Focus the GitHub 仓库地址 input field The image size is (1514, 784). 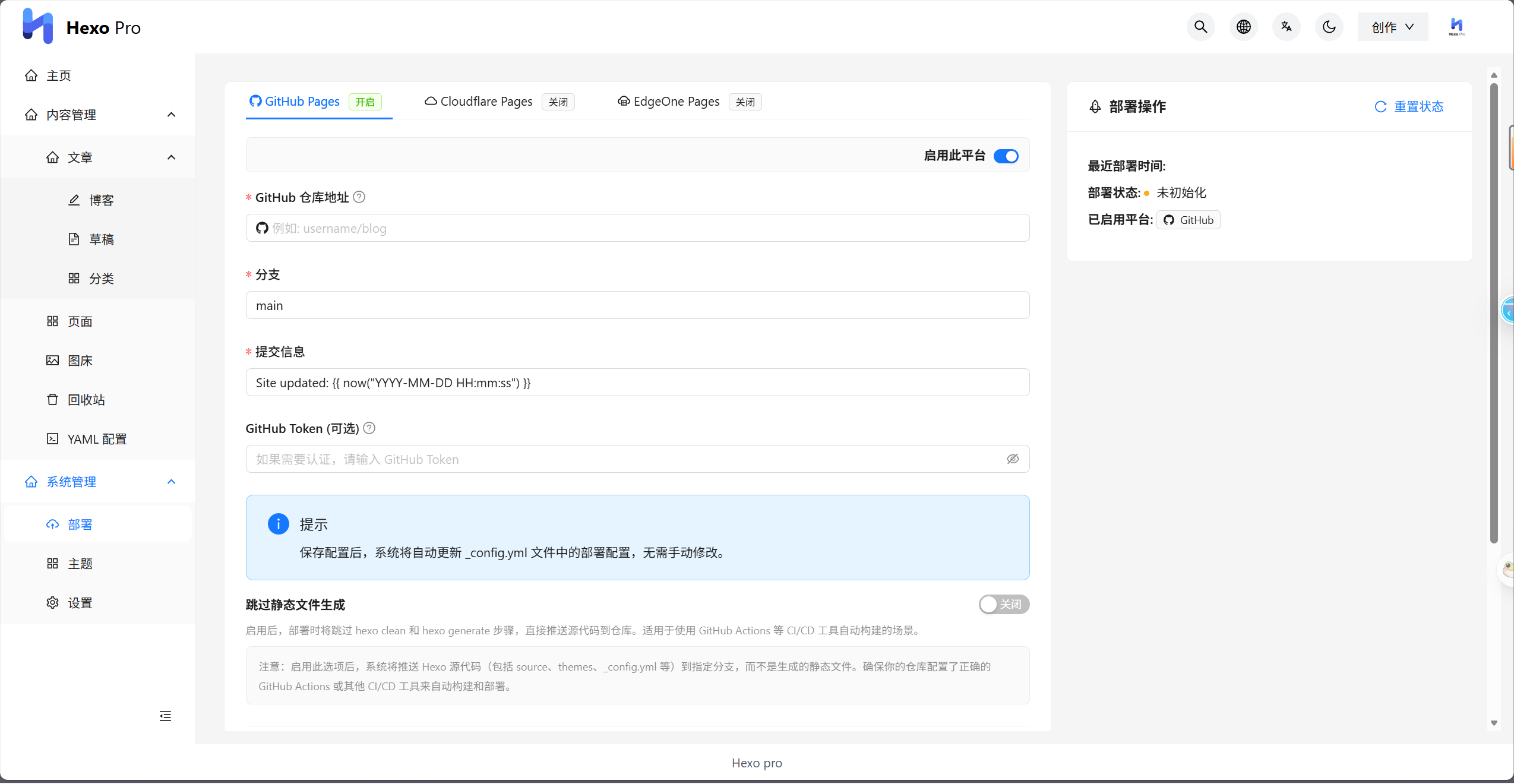pos(637,228)
